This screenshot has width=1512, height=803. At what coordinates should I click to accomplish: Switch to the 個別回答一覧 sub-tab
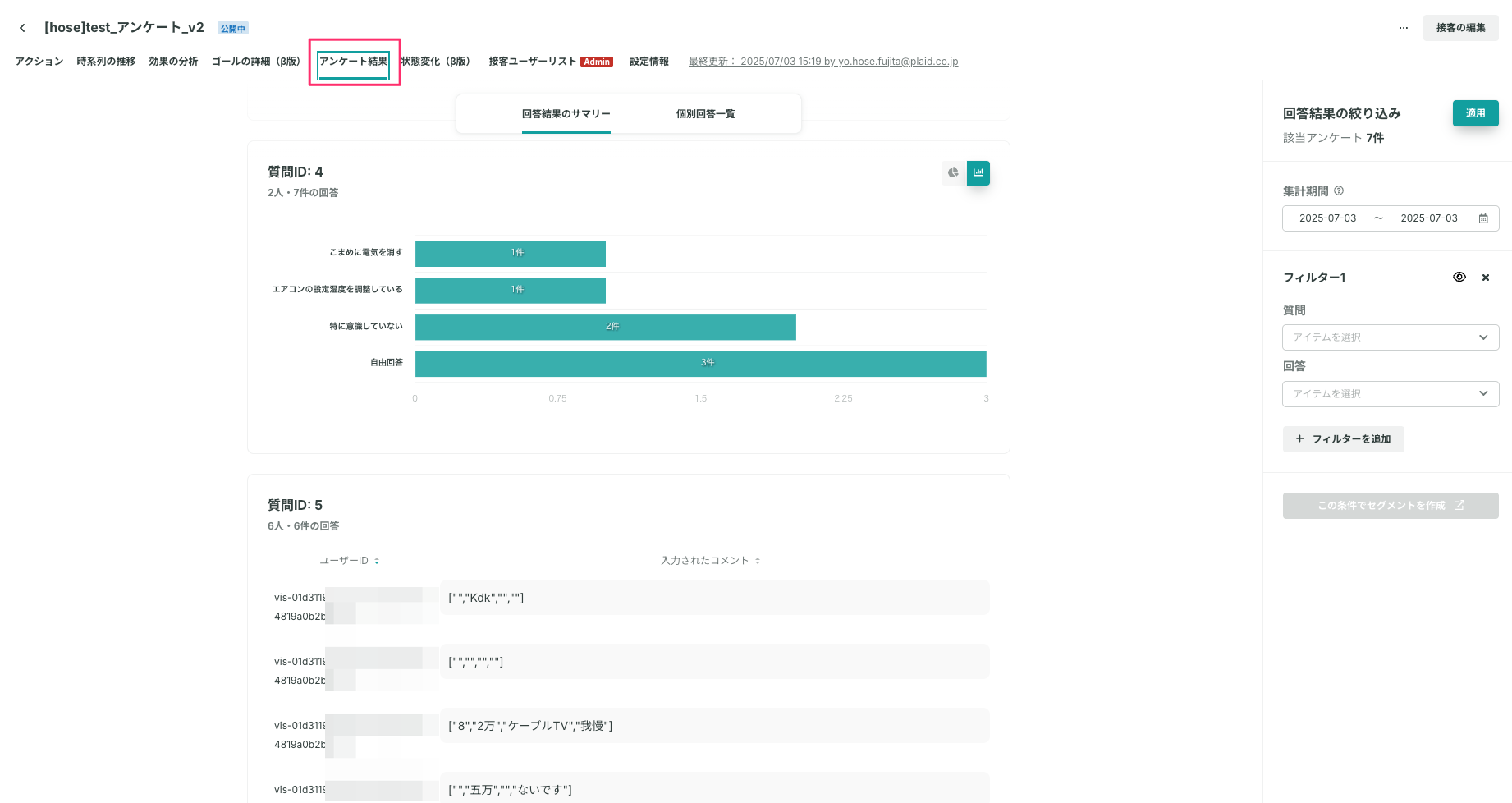tap(706, 114)
